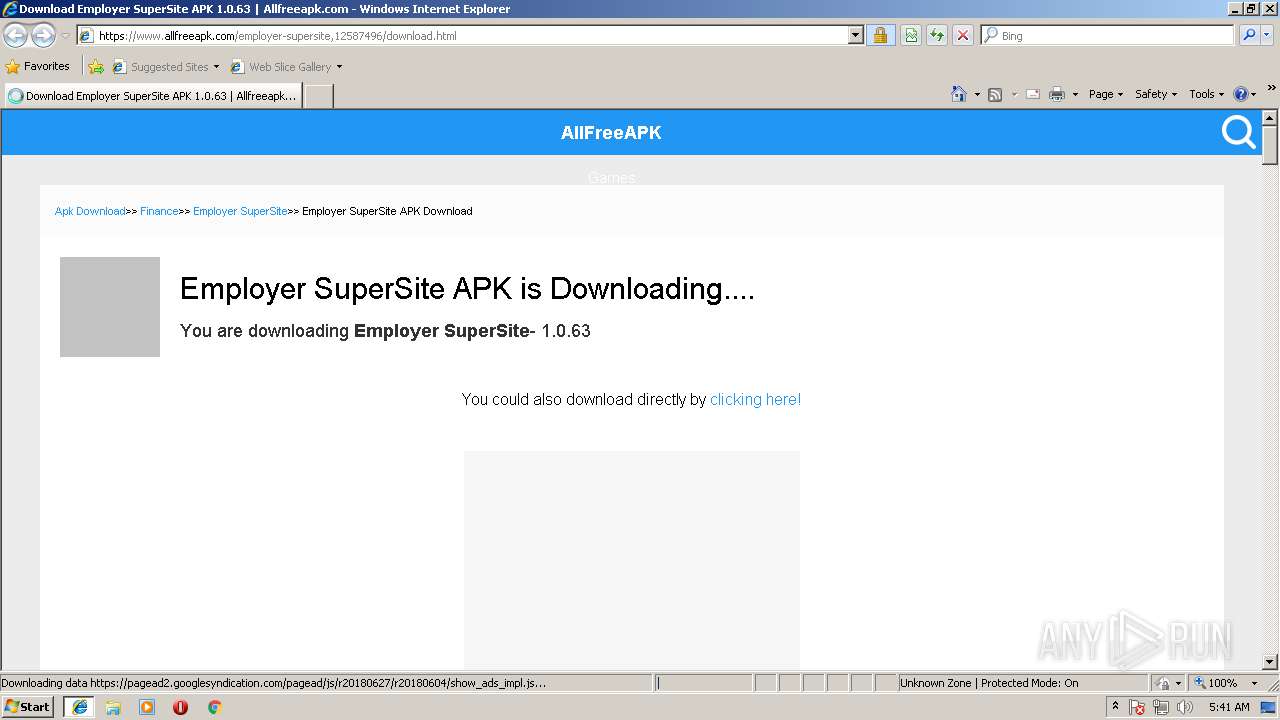
Task: Click the 'clicking here!' direct download link
Action: 755,399
